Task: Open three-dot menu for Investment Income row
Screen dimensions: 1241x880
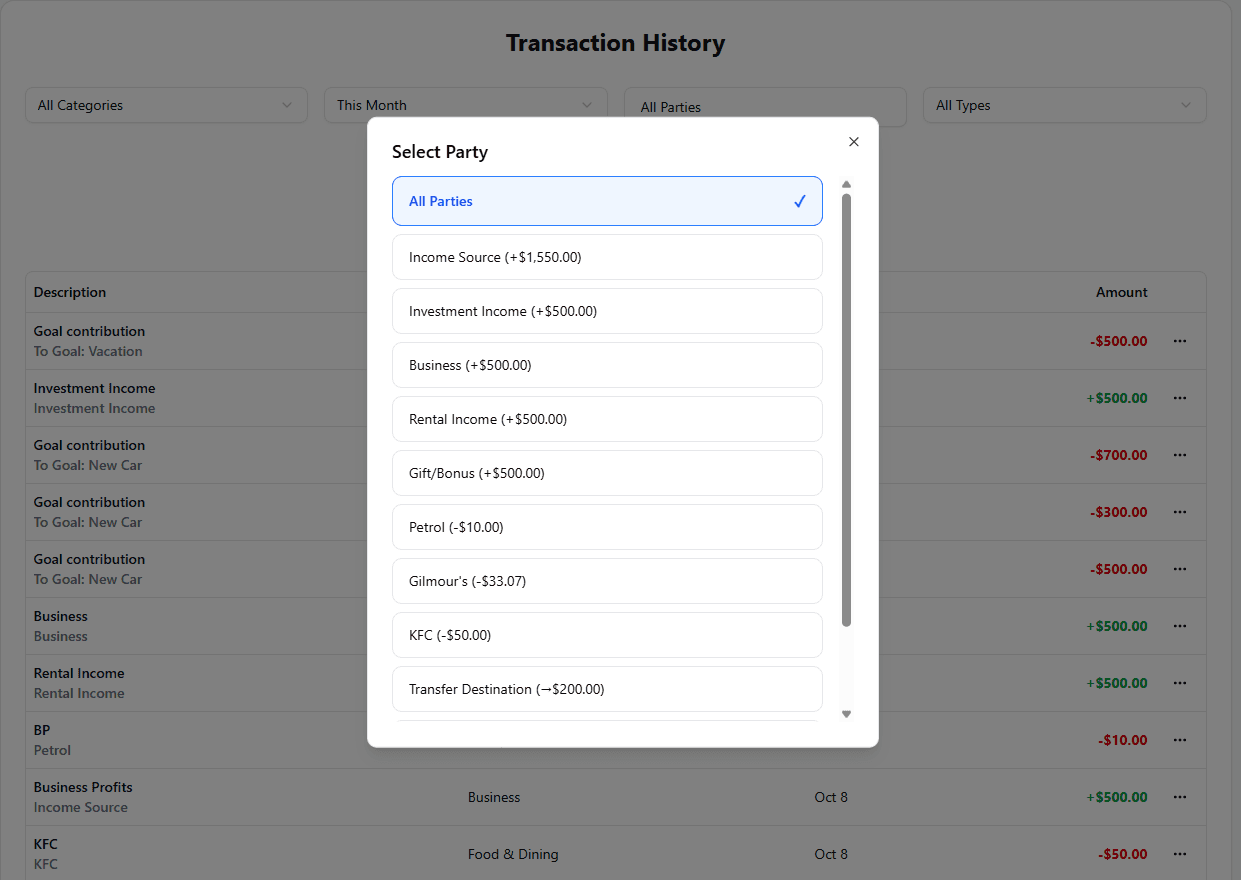Action: pyautogui.click(x=1179, y=398)
